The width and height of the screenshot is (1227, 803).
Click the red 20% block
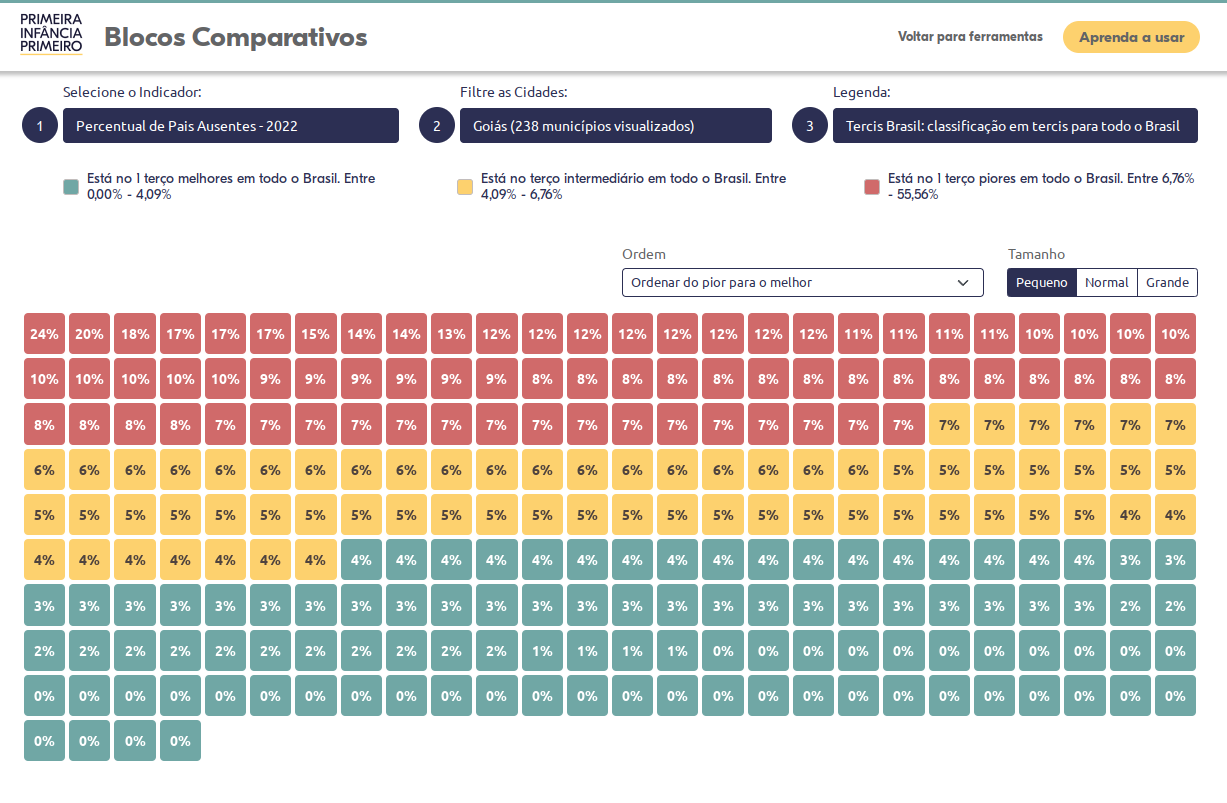click(89, 334)
